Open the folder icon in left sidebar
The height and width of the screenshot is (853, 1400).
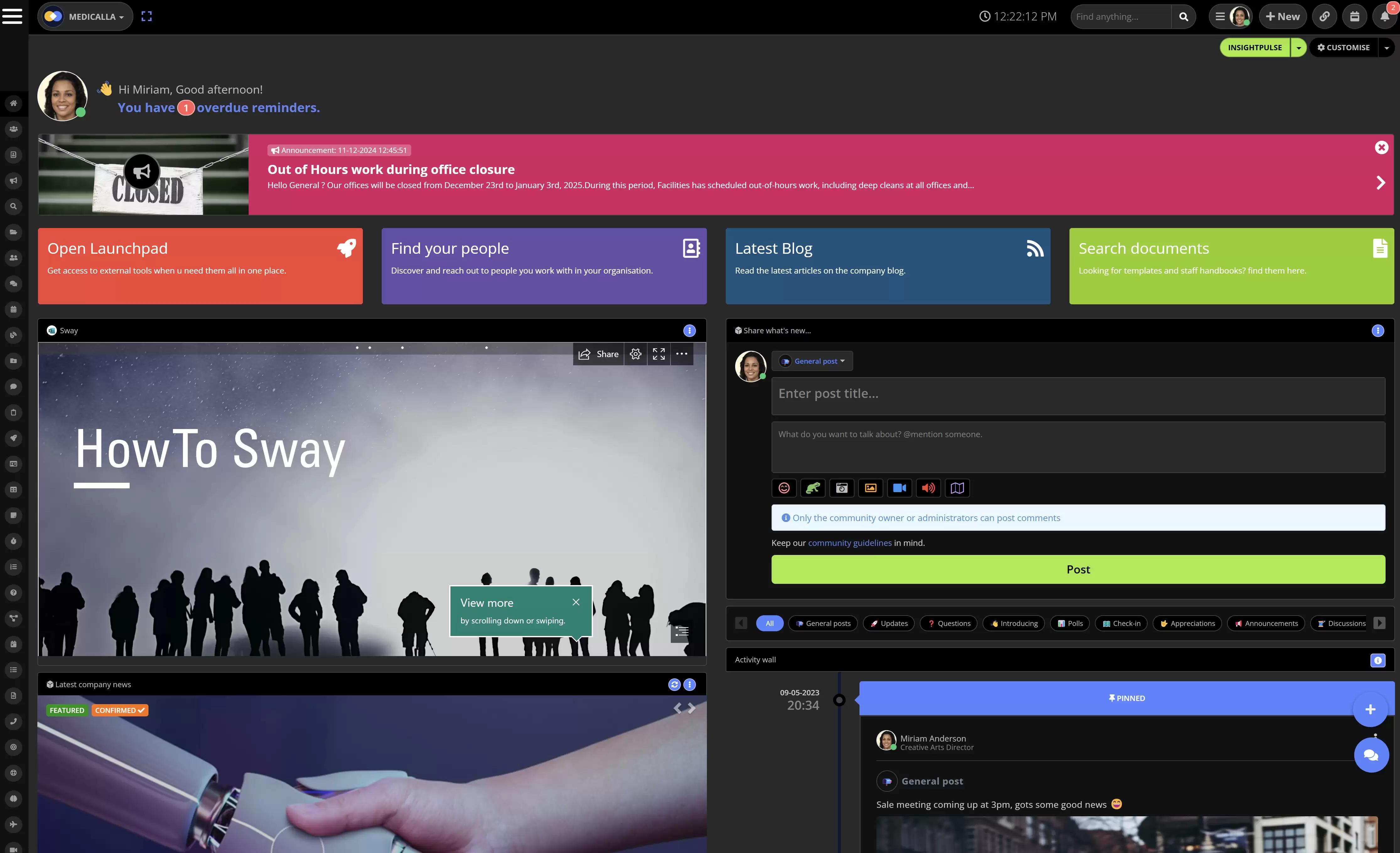(x=13, y=231)
